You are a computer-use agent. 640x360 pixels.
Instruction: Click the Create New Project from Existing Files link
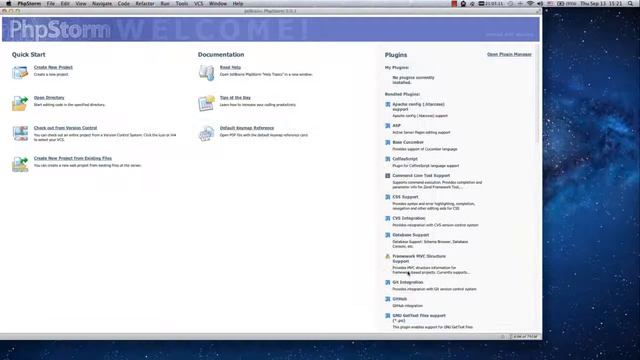73,158
